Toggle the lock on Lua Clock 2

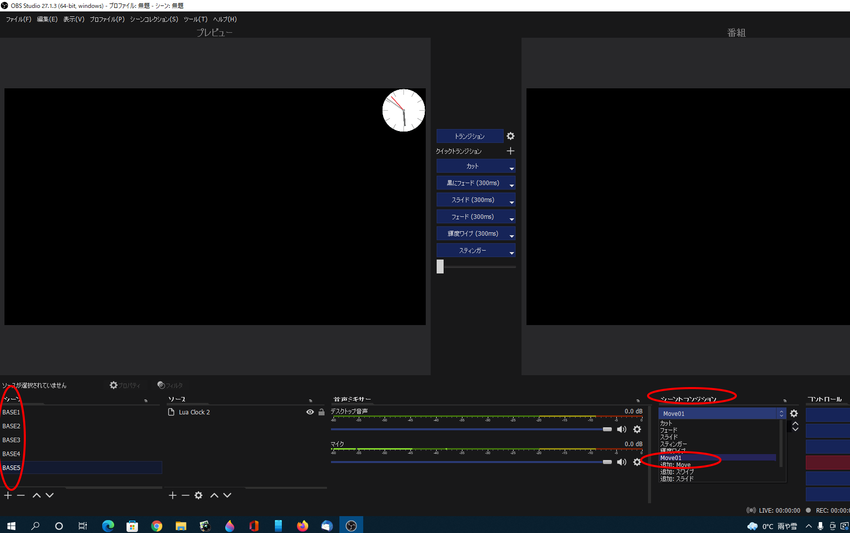(x=321, y=412)
